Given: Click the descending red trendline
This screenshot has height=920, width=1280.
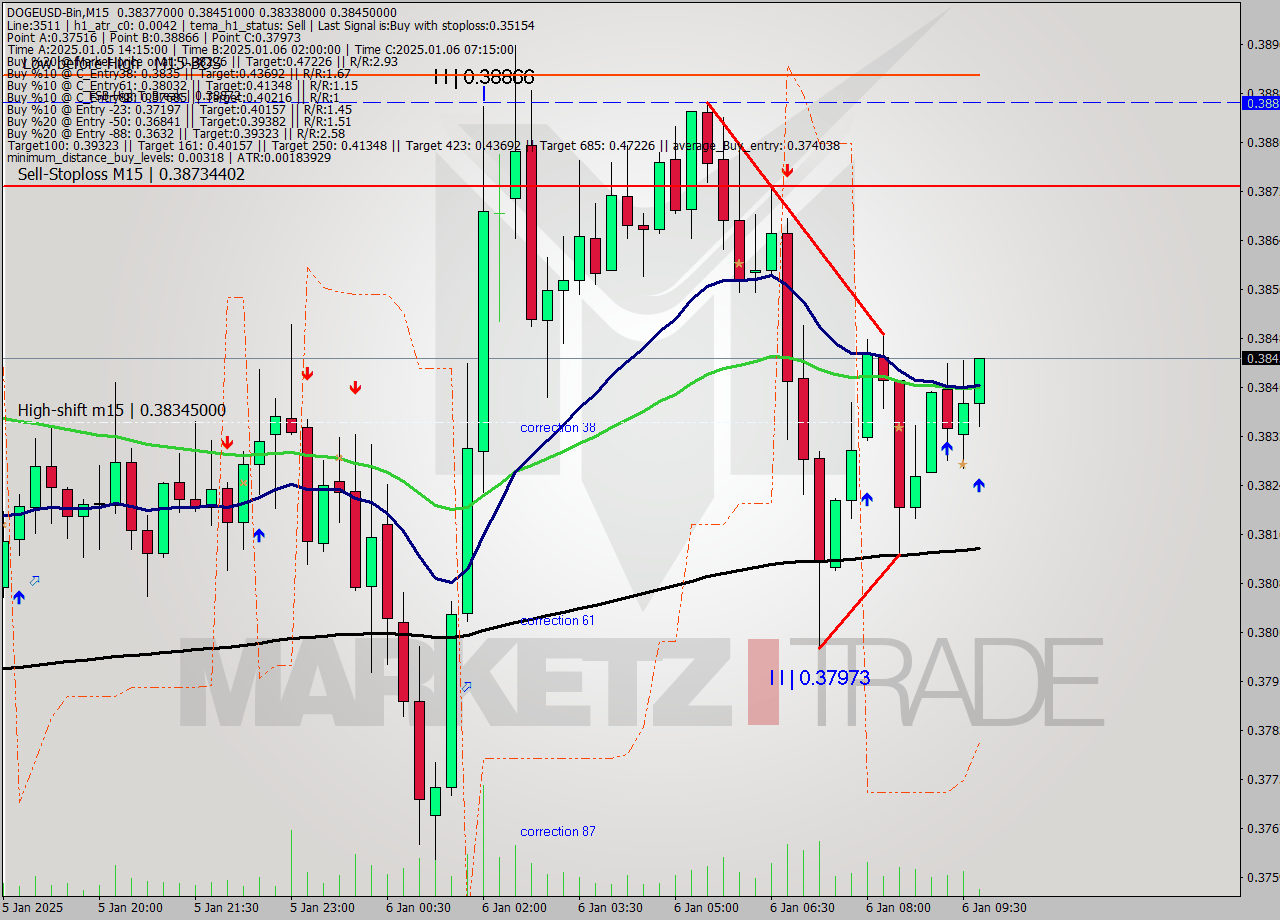Looking at the screenshot, I should coord(795,218).
